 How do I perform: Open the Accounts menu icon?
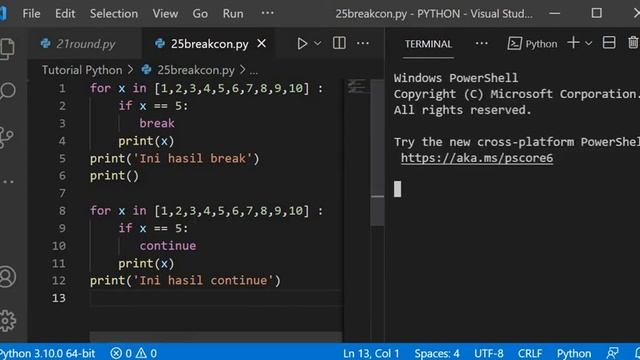pyautogui.click(x=7, y=277)
